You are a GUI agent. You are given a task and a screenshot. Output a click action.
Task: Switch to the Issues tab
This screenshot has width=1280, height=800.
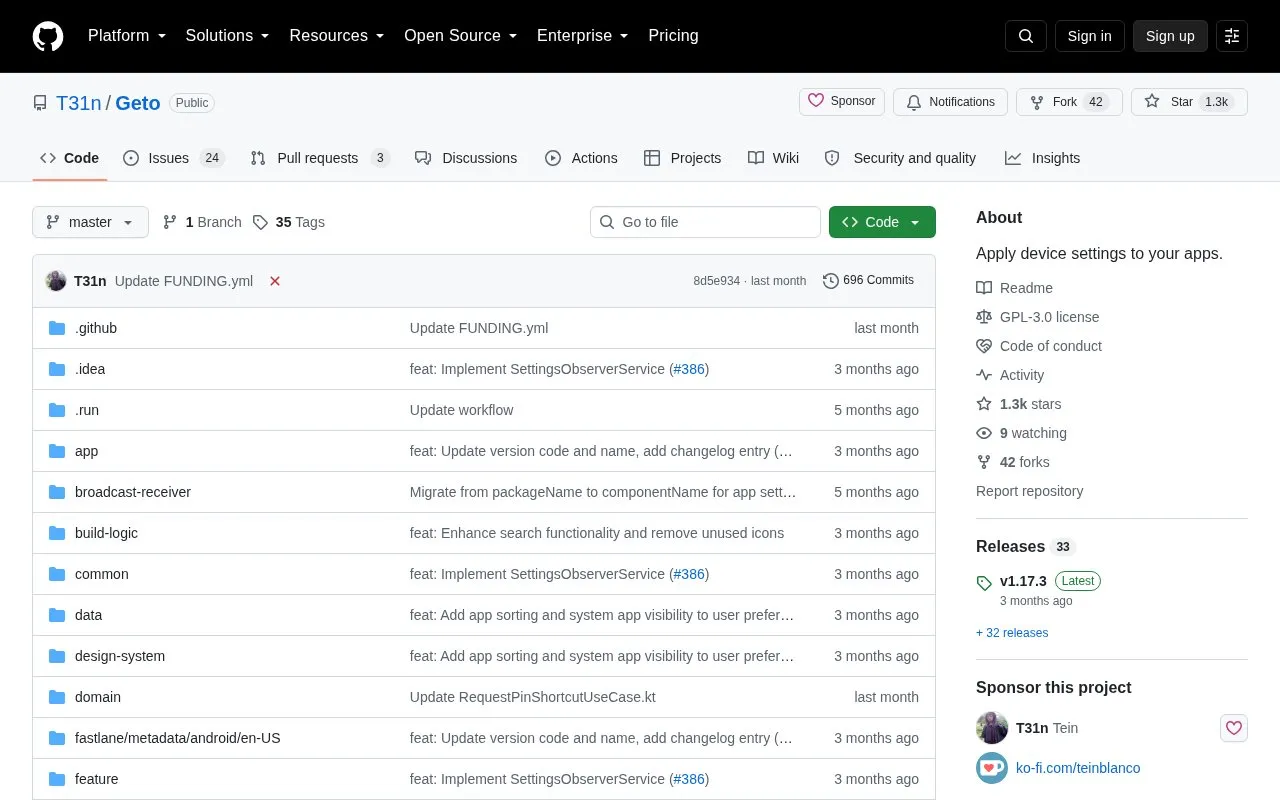[174, 158]
